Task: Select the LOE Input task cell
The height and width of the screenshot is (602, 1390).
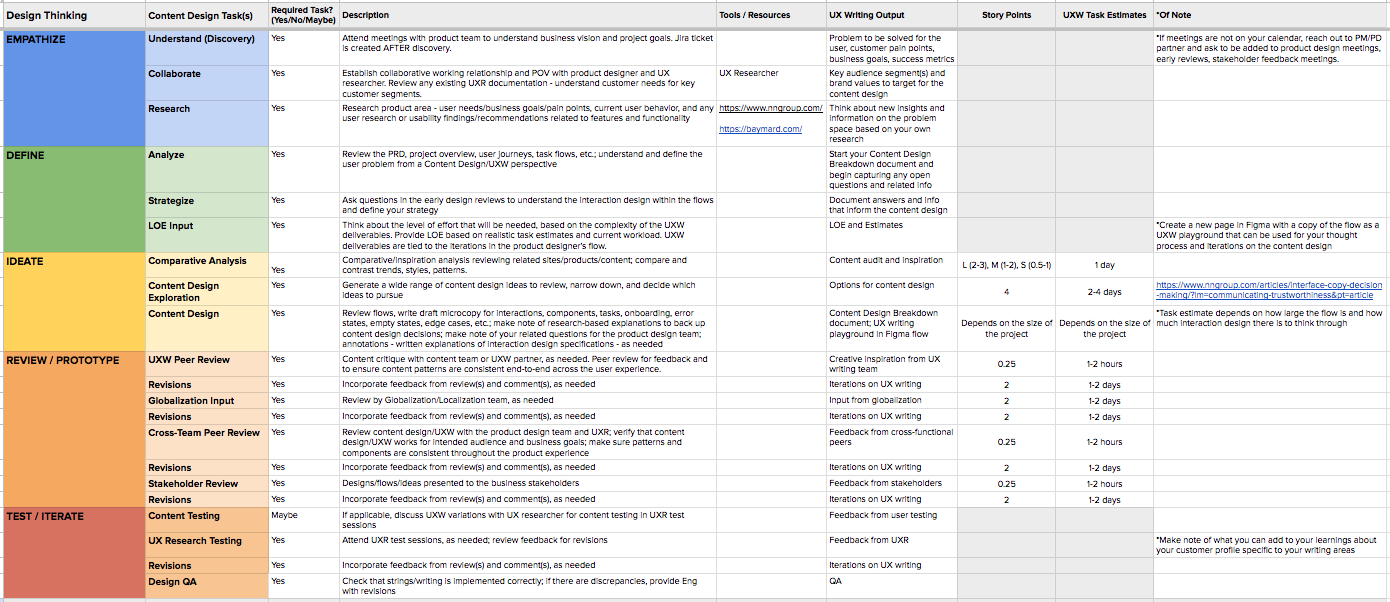Action: [x=171, y=226]
